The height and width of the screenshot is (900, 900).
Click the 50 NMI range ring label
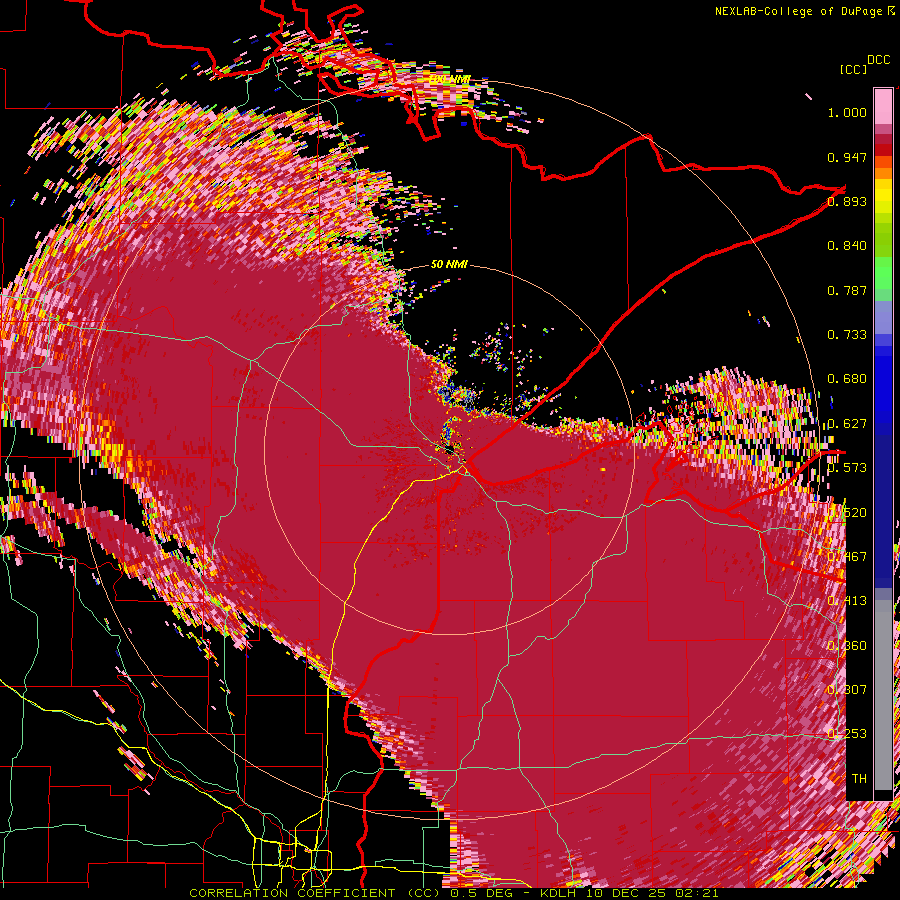(449, 265)
